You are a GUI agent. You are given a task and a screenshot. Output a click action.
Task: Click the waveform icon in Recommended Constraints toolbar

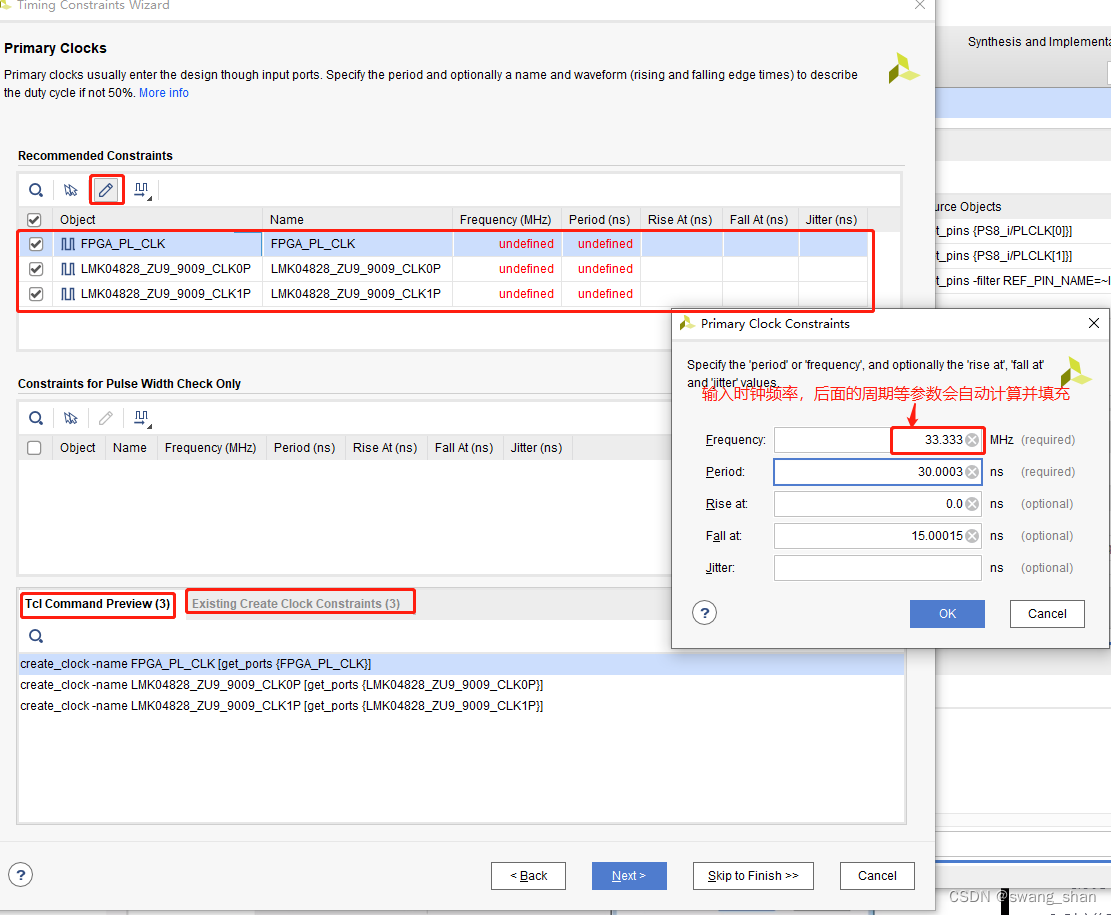(x=142, y=190)
